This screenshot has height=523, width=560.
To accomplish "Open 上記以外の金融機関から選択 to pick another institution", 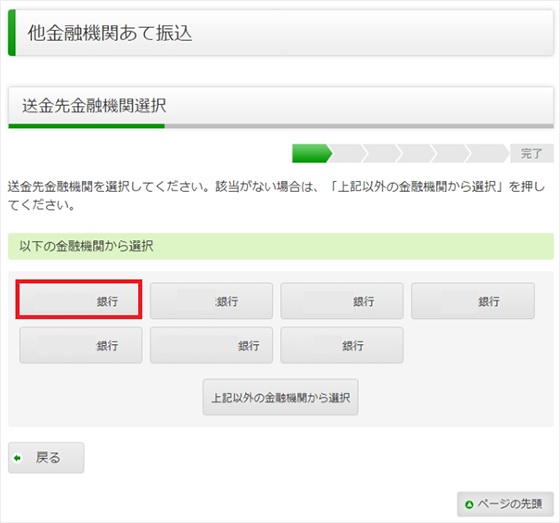I will tap(280, 397).
